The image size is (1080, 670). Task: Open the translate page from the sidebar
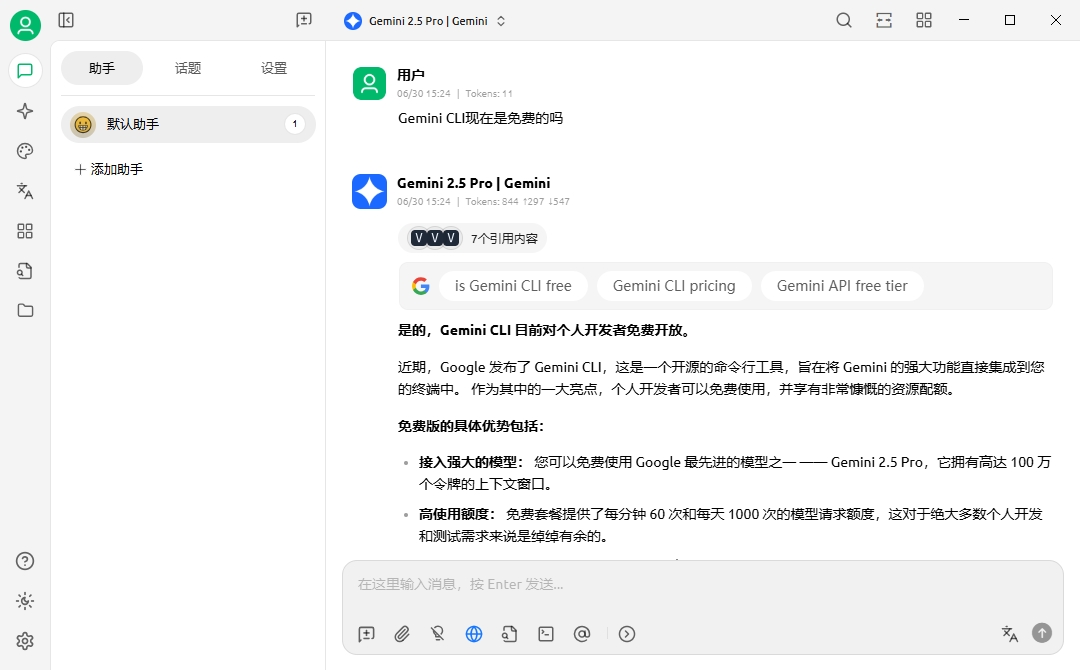pos(25,191)
